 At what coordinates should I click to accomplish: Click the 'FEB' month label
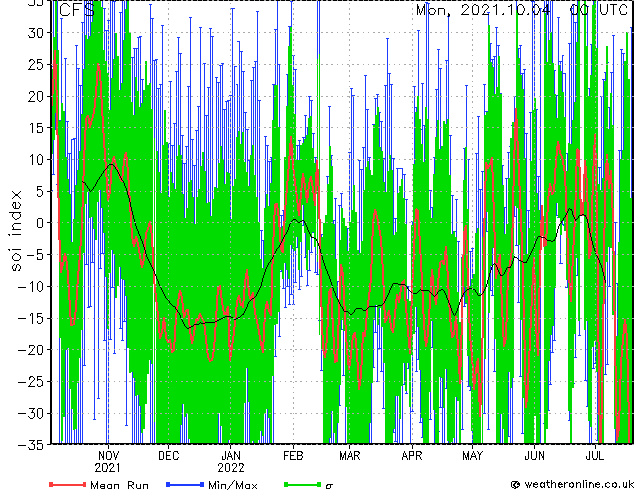pyautogui.click(x=293, y=456)
